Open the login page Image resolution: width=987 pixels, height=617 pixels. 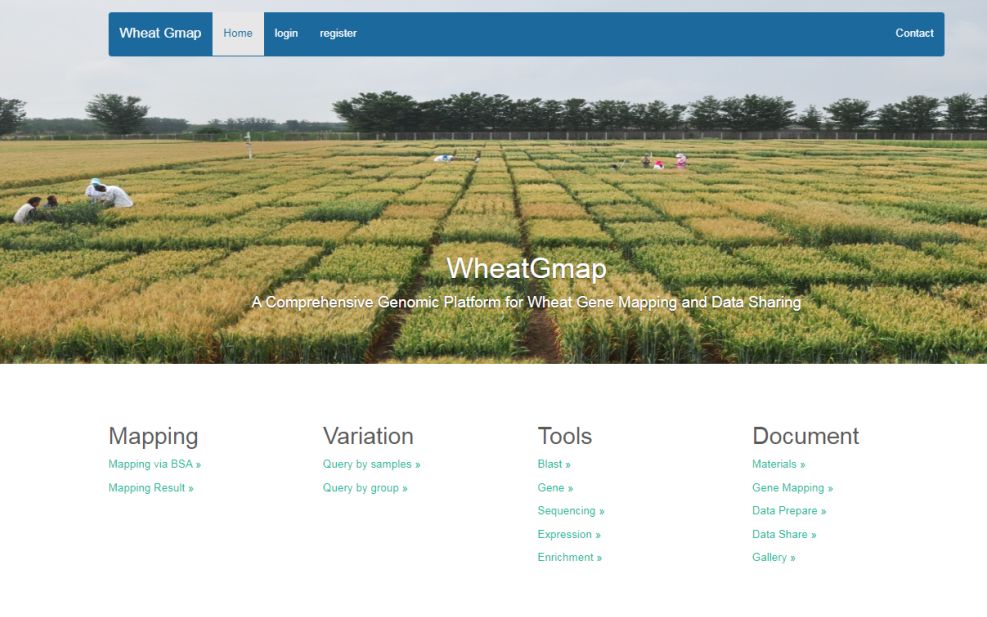point(286,33)
